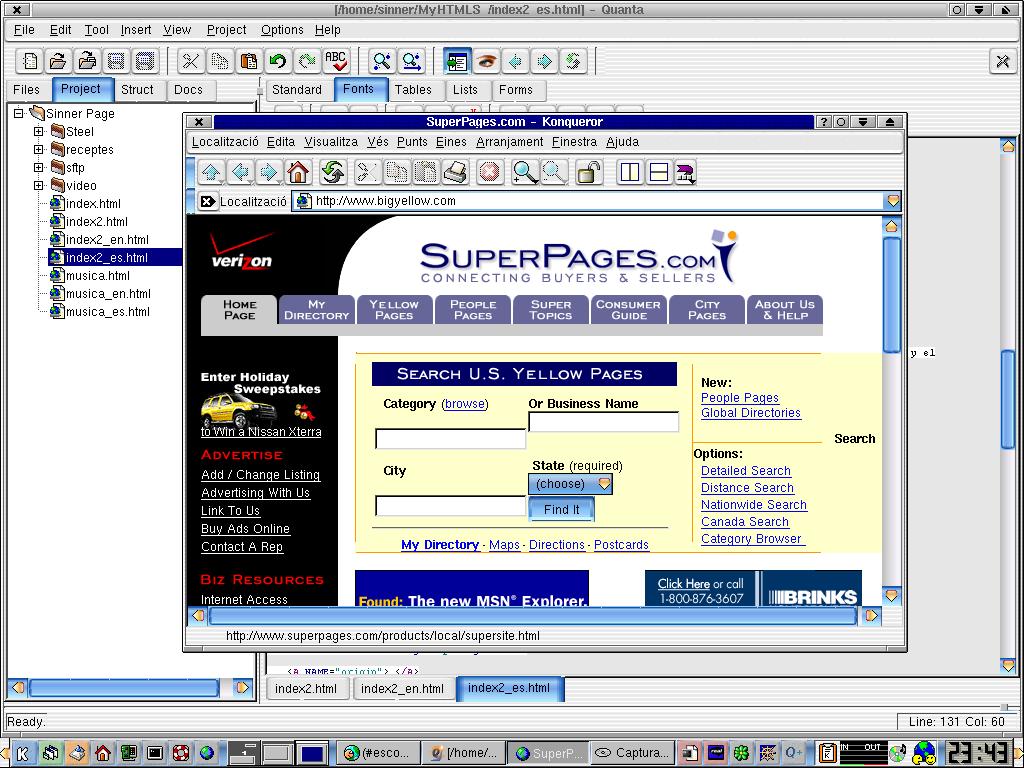Image resolution: width=1024 pixels, height=768 pixels.
Task: Select index.html in the project tree
Action: tap(93, 204)
